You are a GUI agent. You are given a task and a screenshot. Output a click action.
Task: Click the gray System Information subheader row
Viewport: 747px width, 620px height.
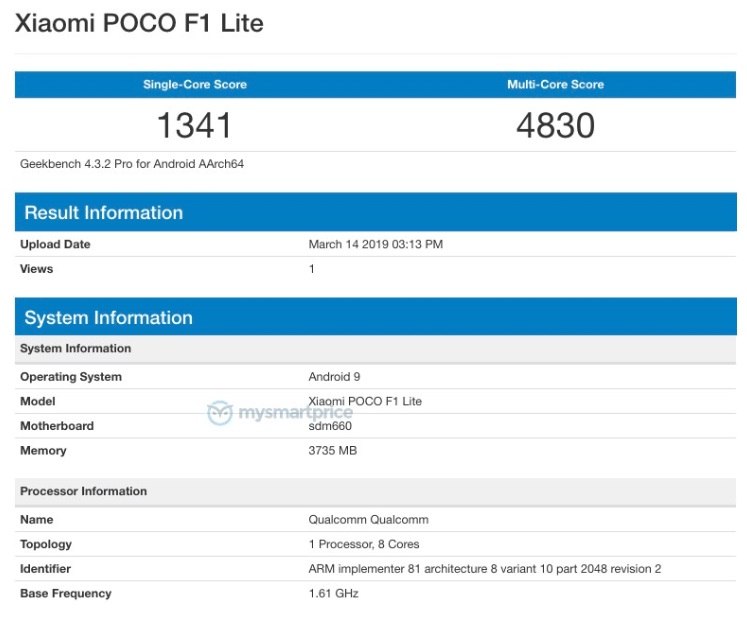[x=376, y=348]
